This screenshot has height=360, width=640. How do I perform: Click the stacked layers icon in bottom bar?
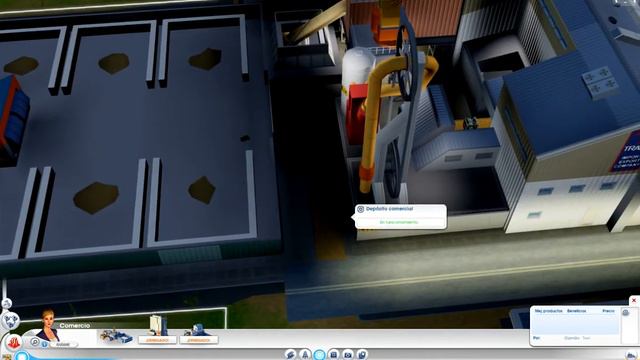(362, 354)
